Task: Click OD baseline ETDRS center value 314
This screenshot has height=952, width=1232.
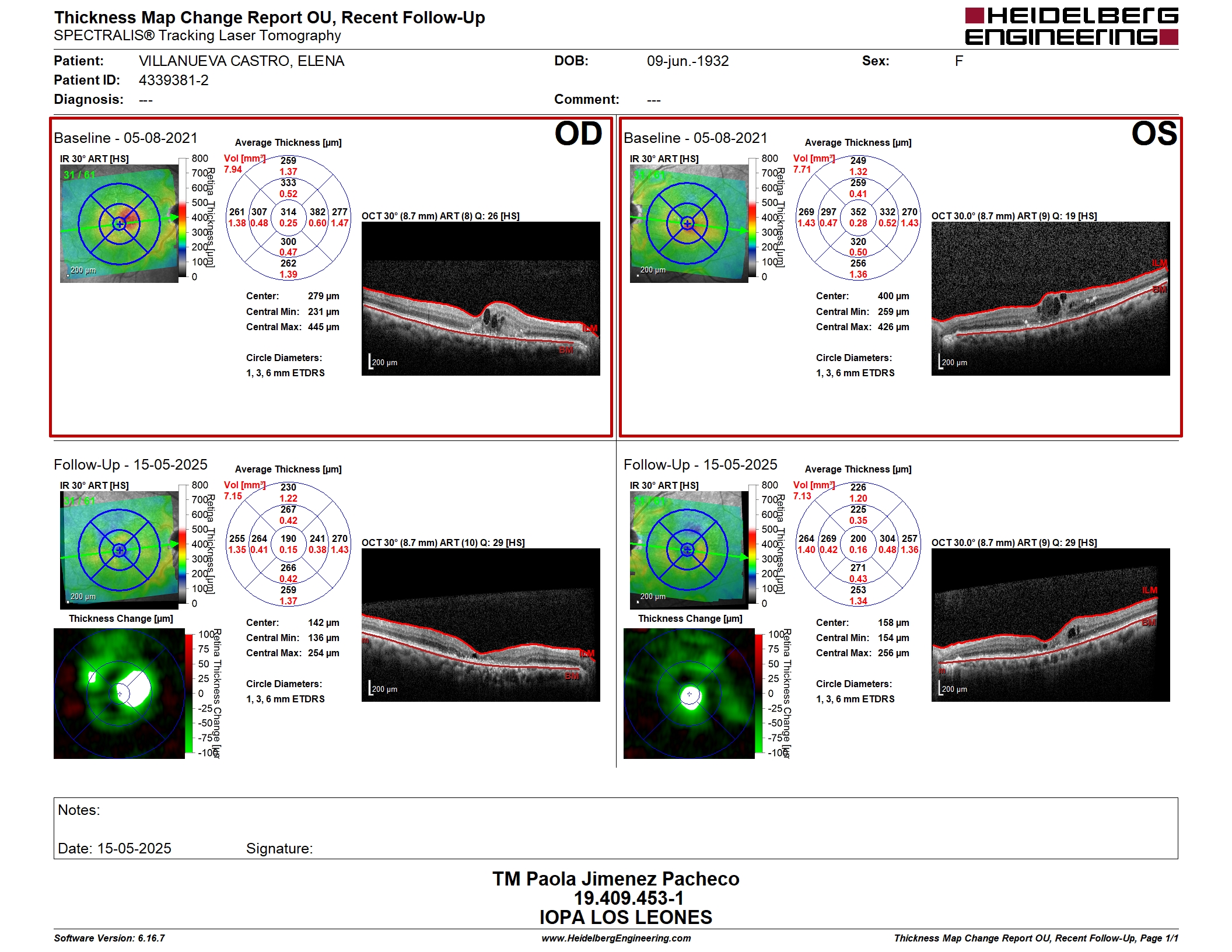Action: (288, 212)
